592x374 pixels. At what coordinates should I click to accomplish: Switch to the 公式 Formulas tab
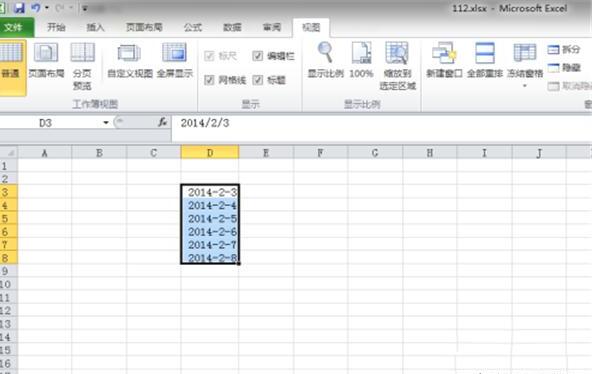[193, 27]
